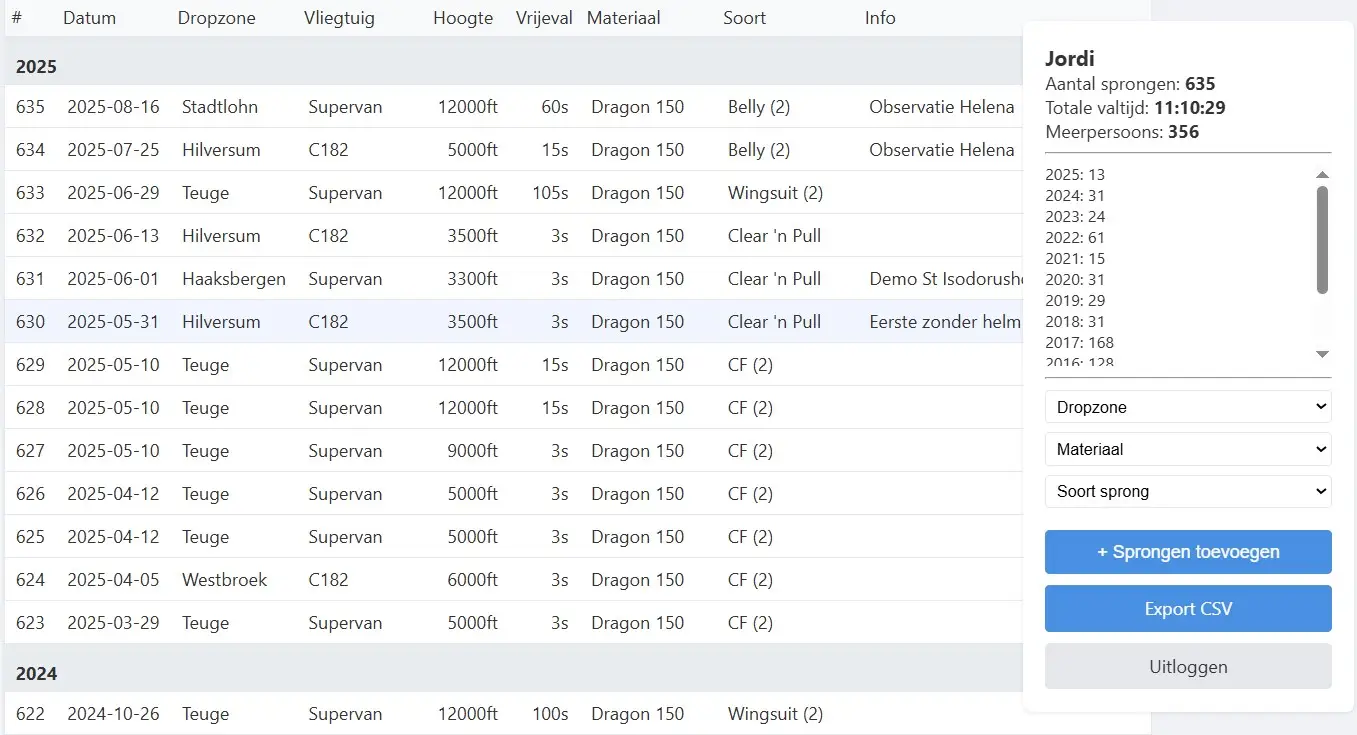The image size is (1357, 735).
Task: Click the Vrijeval column header
Action: click(x=543, y=17)
